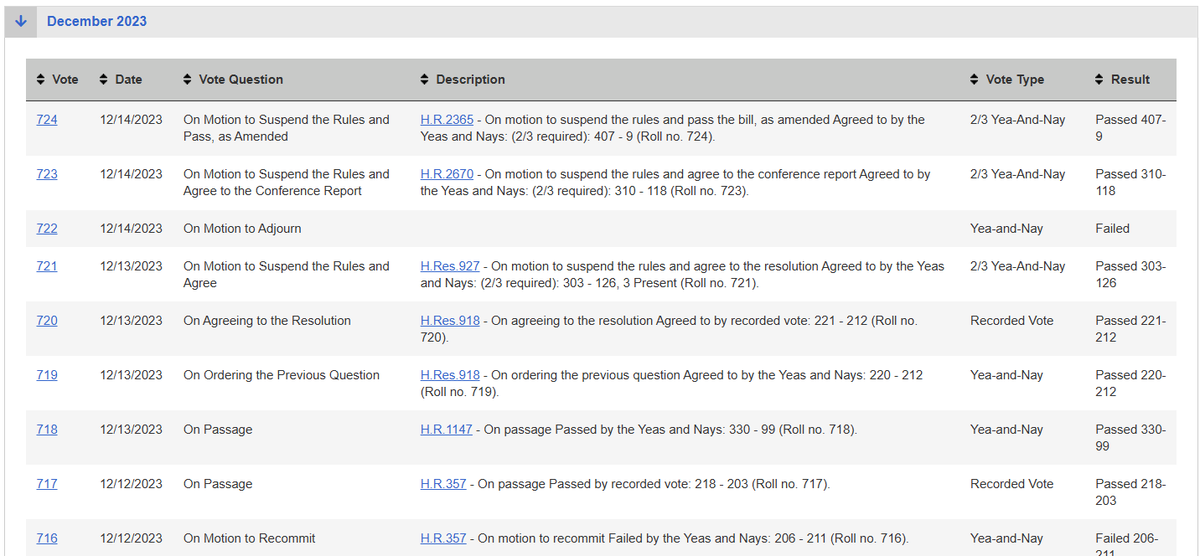
Task: Collapse the December 2023 section arrow
Action: click(x=21, y=21)
